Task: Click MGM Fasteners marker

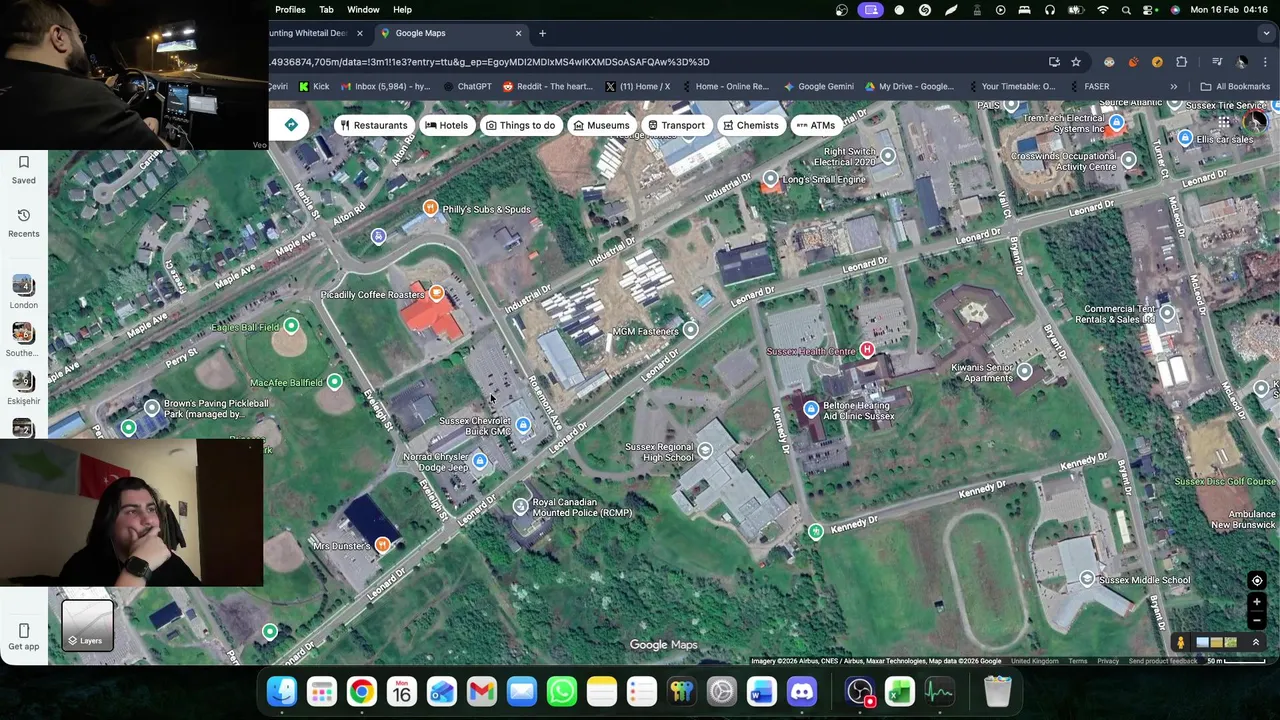Action: [x=690, y=329]
